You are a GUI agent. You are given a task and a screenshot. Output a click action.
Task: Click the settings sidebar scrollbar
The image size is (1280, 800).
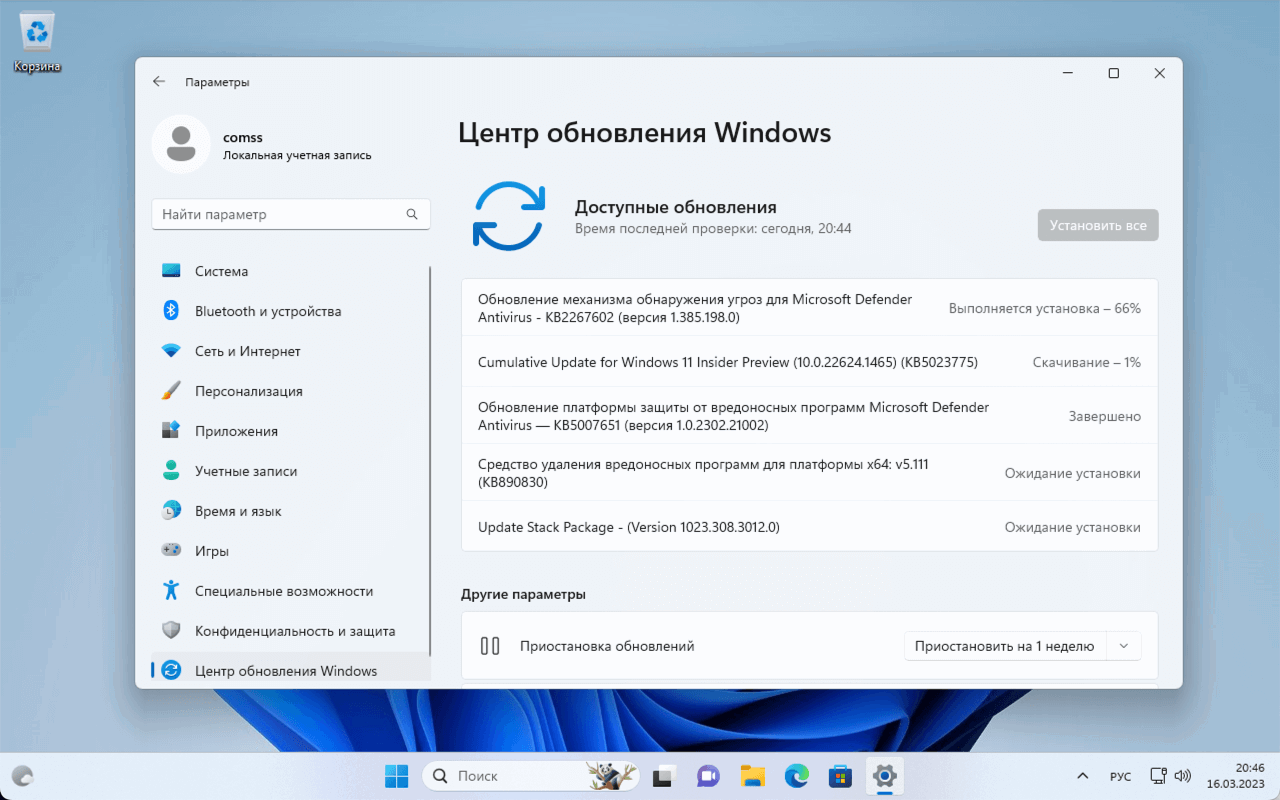coord(430,460)
